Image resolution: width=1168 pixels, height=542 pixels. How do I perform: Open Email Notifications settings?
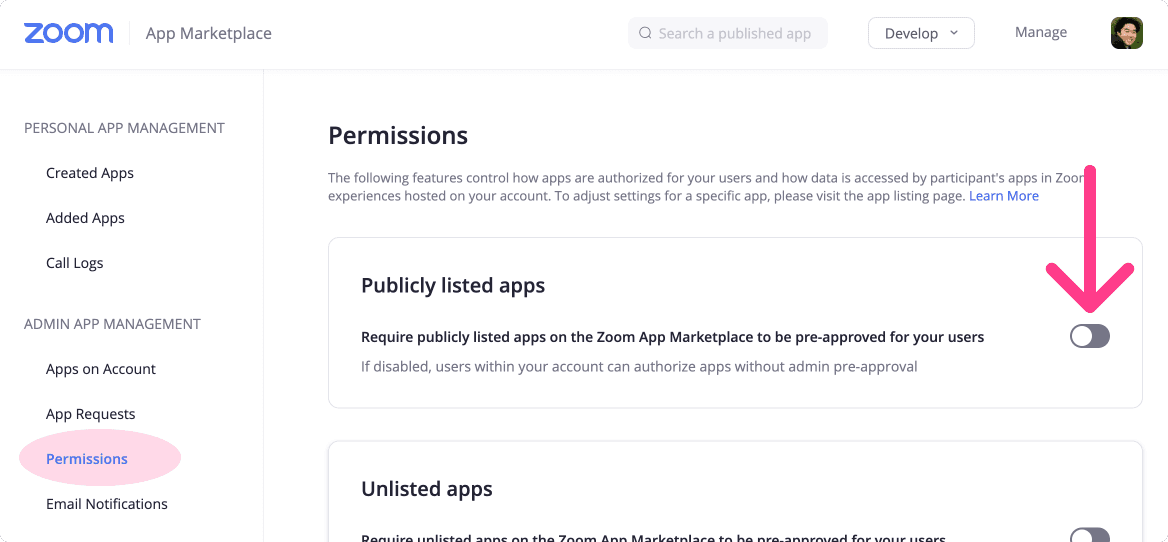click(107, 504)
